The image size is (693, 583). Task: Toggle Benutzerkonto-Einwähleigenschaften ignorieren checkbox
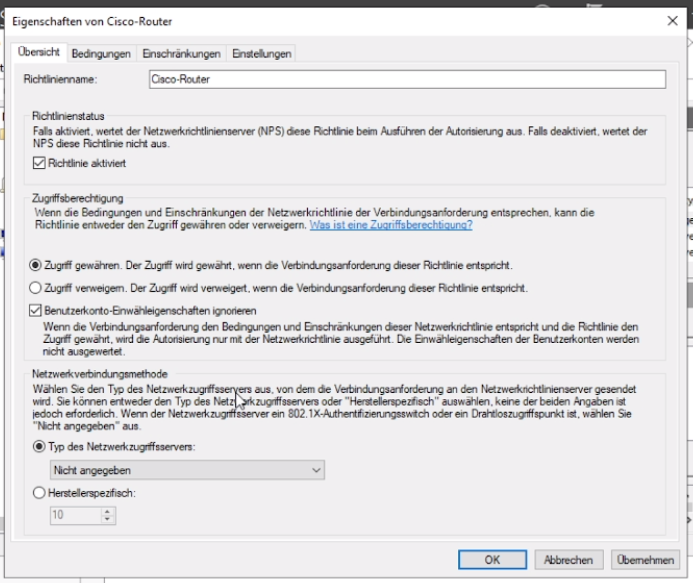35,311
